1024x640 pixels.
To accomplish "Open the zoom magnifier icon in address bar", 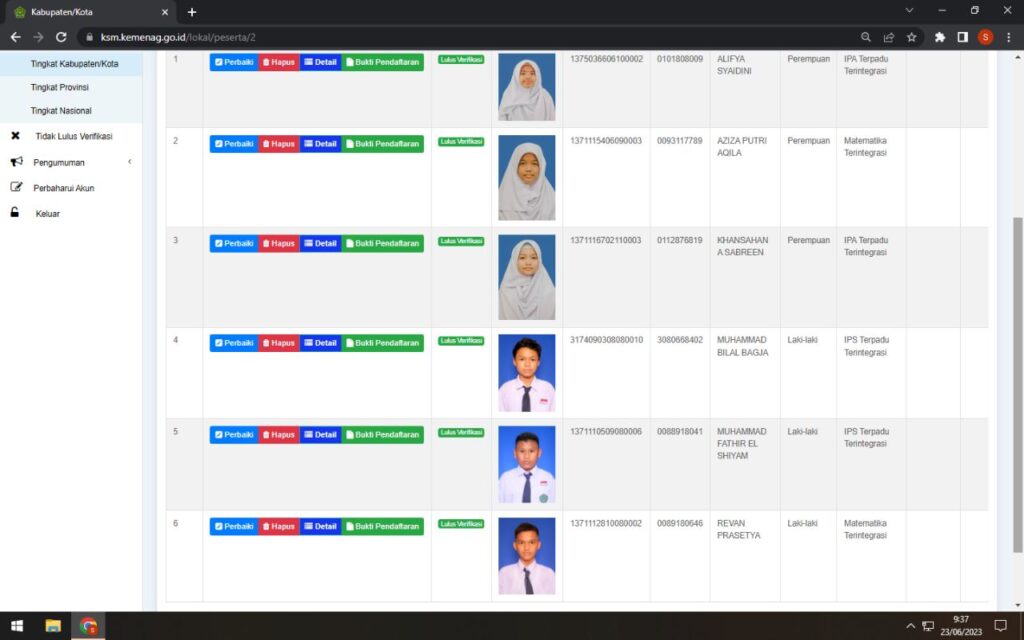I will click(x=866, y=37).
